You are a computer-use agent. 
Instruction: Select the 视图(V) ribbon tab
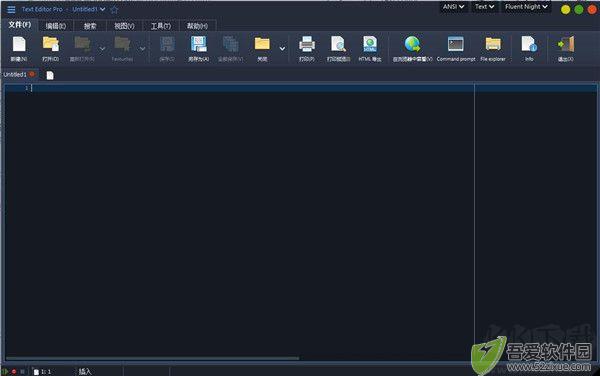pos(124,26)
